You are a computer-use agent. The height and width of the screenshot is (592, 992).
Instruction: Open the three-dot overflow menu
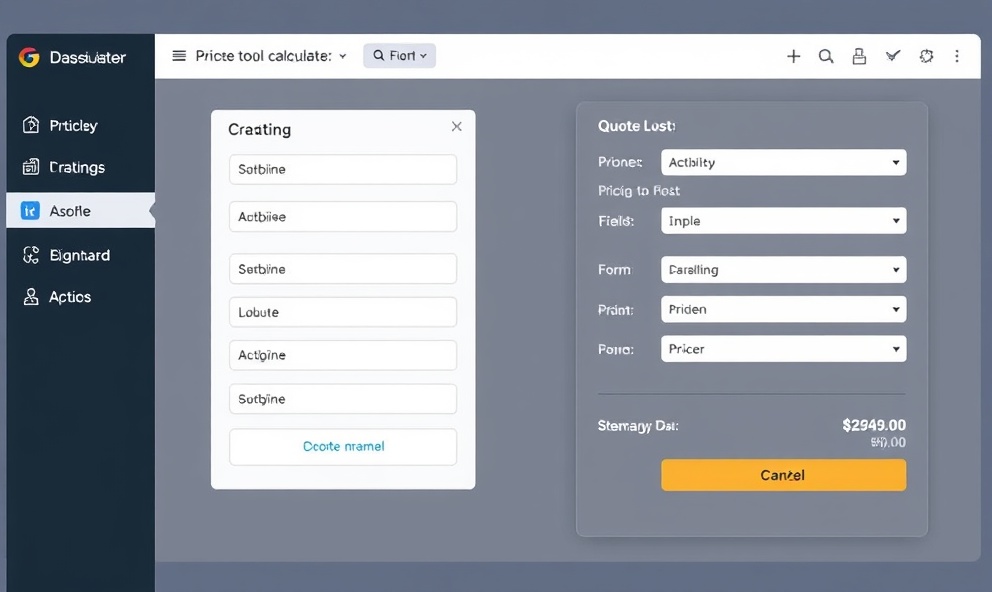(957, 56)
